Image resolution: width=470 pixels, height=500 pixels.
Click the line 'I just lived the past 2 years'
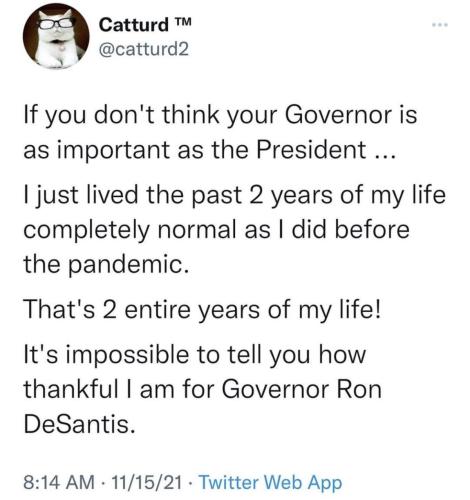click(x=235, y=195)
